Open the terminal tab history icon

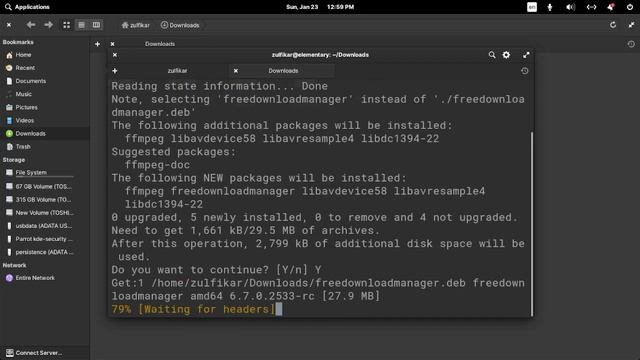[524, 71]
